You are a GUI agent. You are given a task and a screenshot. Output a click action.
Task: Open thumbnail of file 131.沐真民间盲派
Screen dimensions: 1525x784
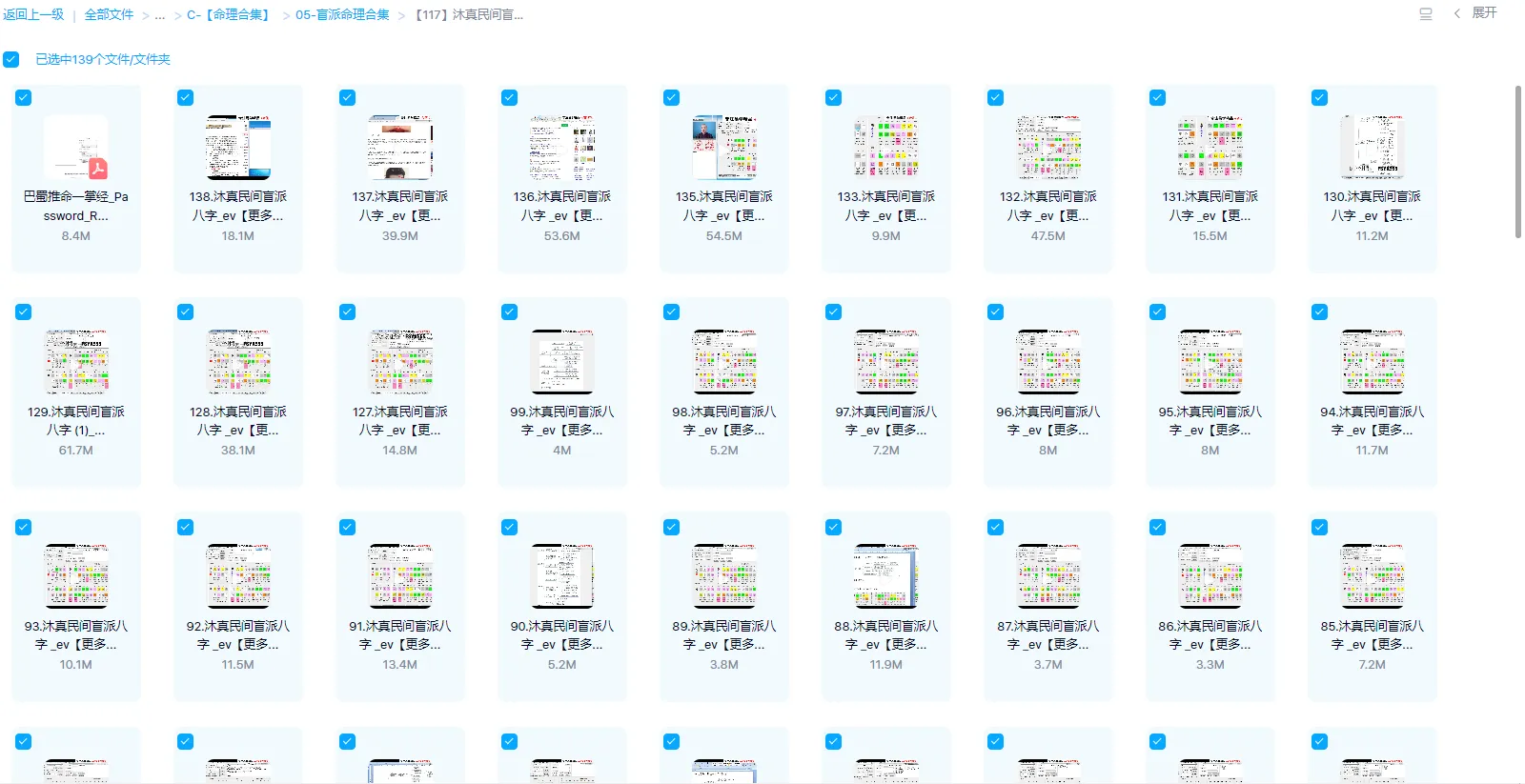click(1210, 148)
